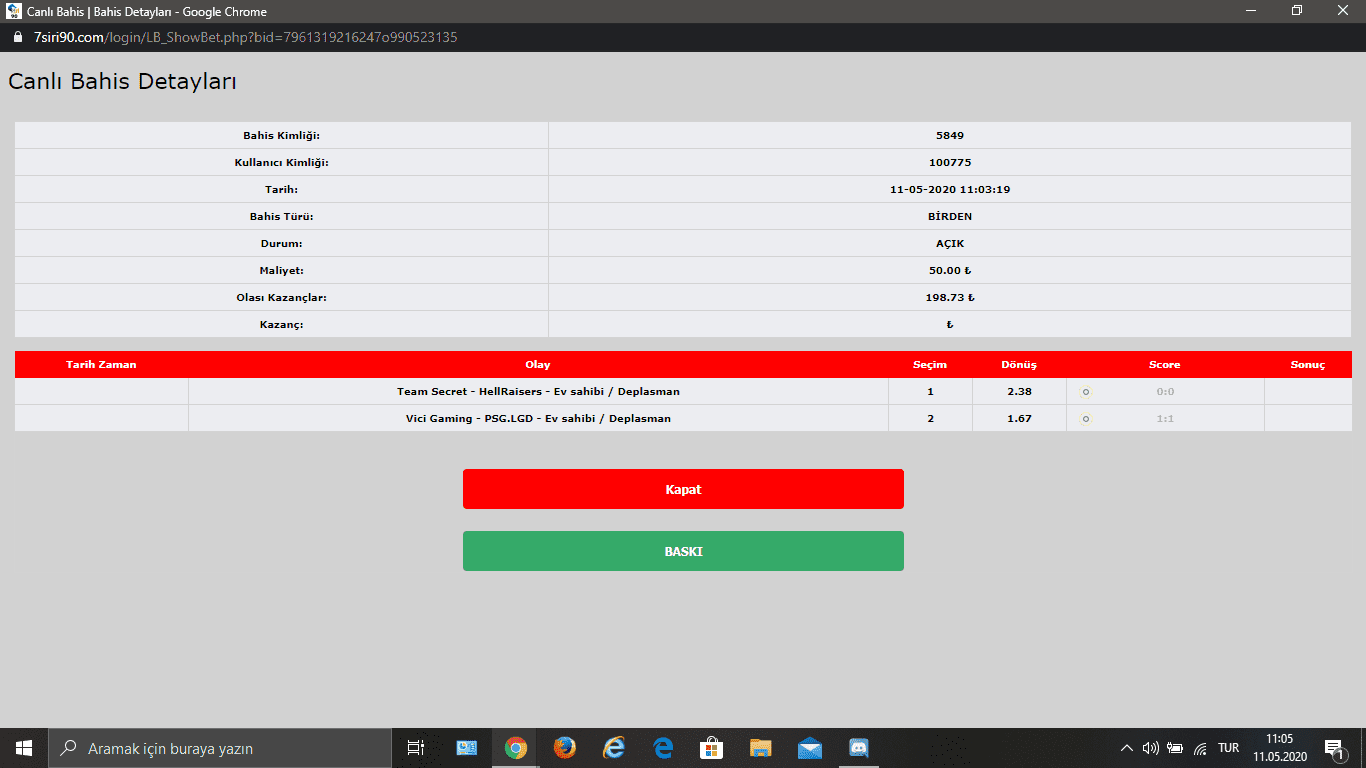
Task: Click the battery power tray icon
Action: (x=1175, y=748)
